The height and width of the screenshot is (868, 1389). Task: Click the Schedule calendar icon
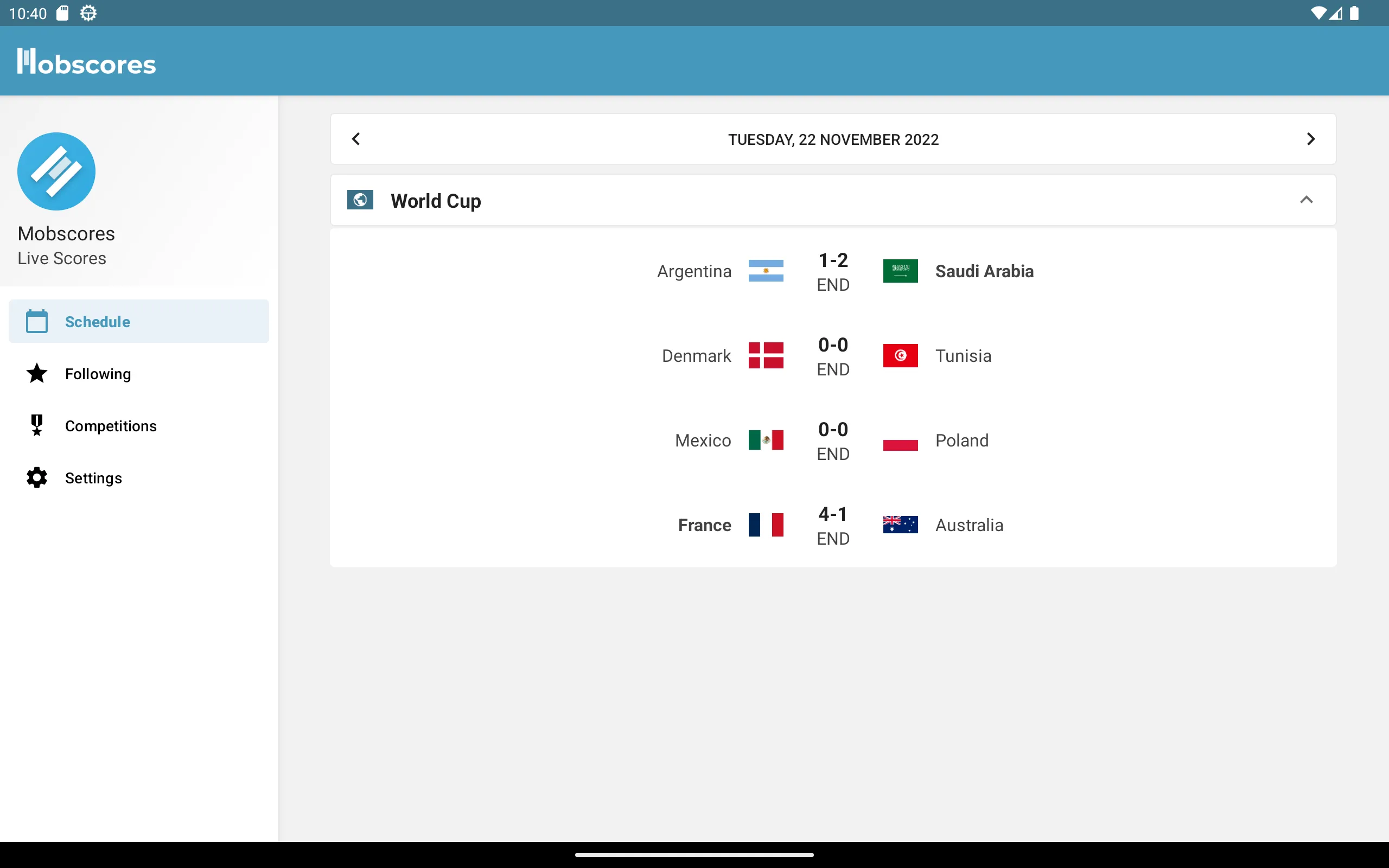(37, 321)
